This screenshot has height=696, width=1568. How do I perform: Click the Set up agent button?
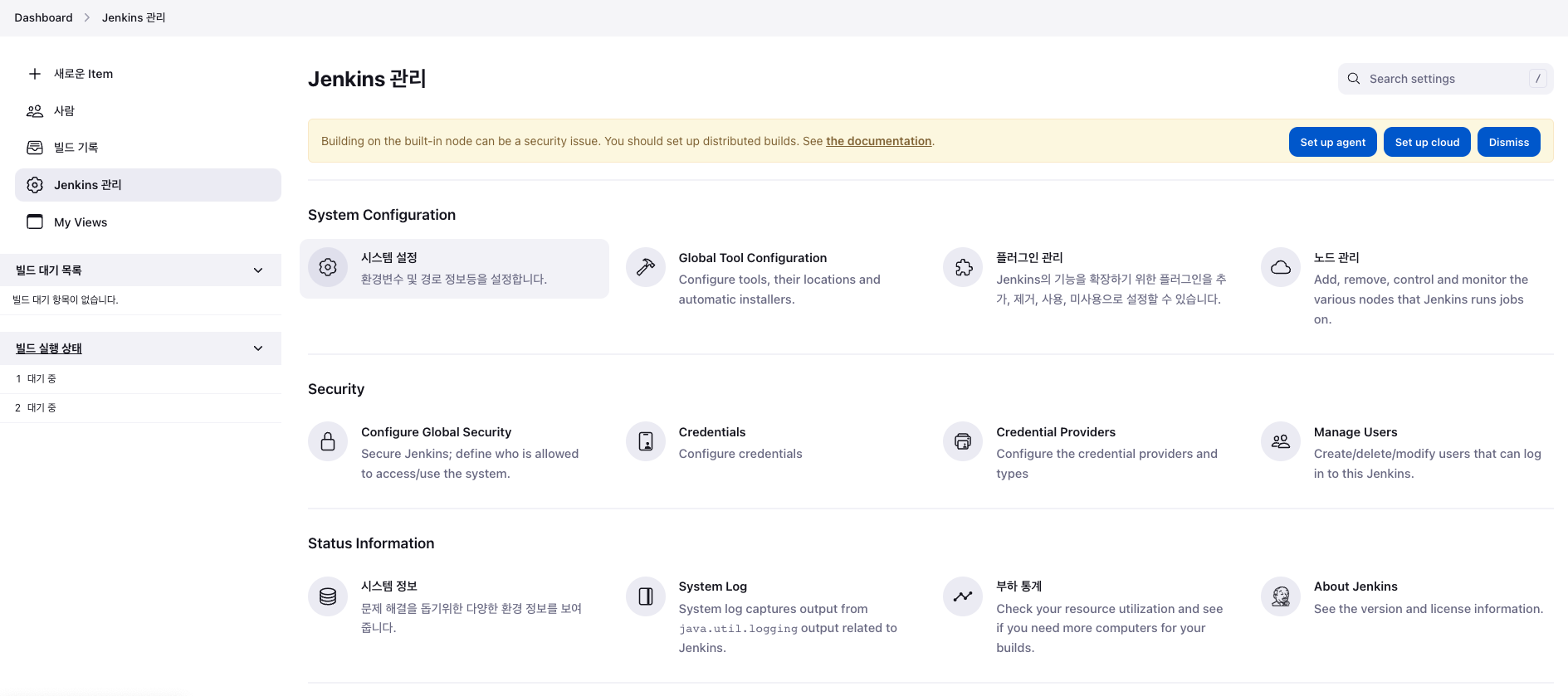[x=1332, y=142]
